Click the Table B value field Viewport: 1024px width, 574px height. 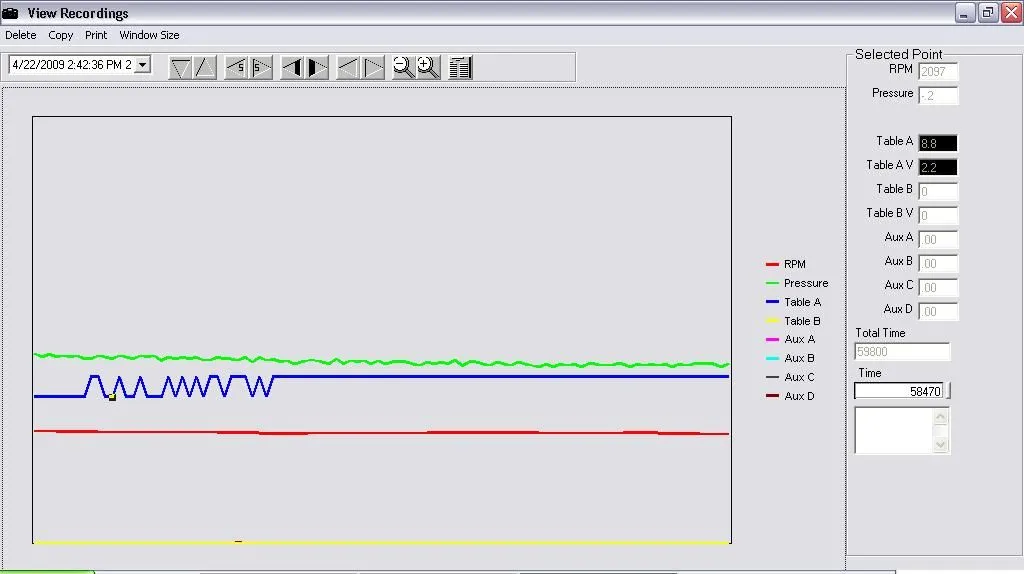tap(938, 191)
